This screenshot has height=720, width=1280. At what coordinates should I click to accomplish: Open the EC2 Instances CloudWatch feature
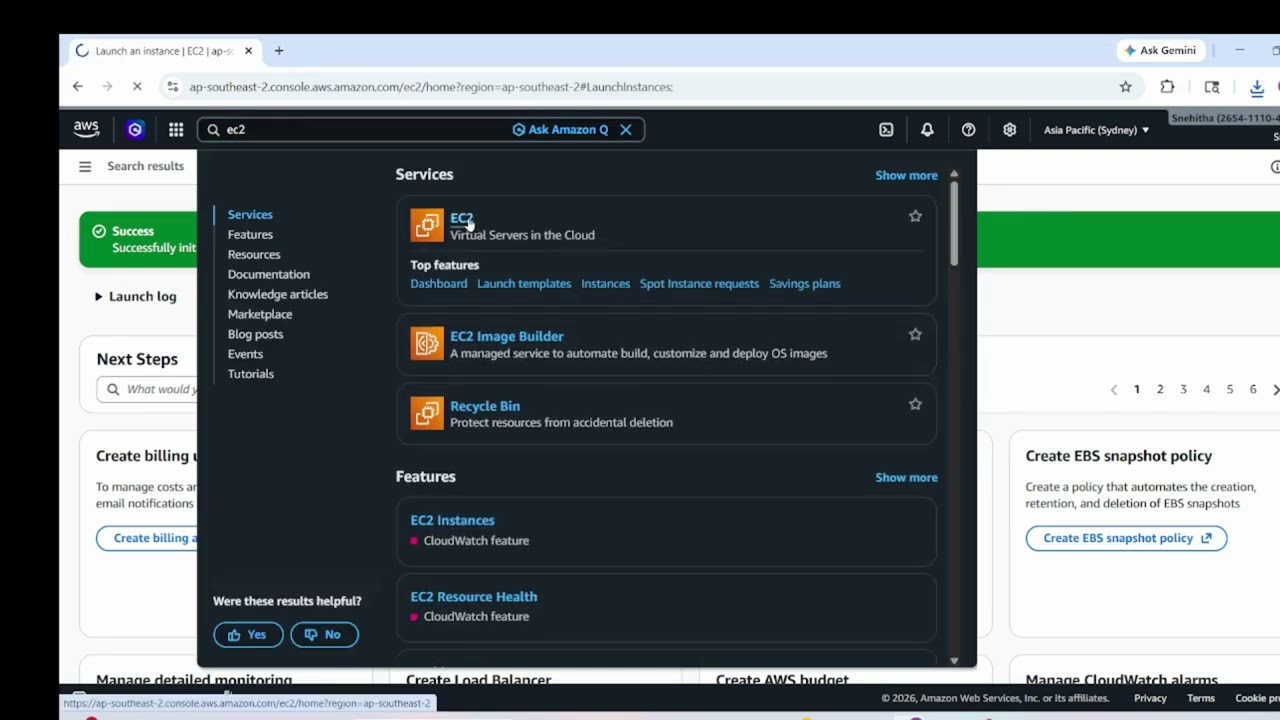pyautogui.click(x=452, y=520)
